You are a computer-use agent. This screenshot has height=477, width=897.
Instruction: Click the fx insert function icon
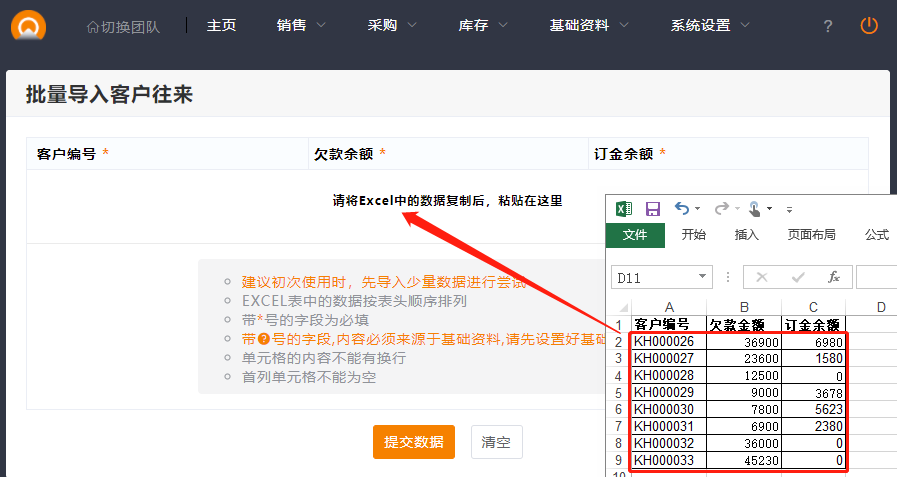(833, 277)
